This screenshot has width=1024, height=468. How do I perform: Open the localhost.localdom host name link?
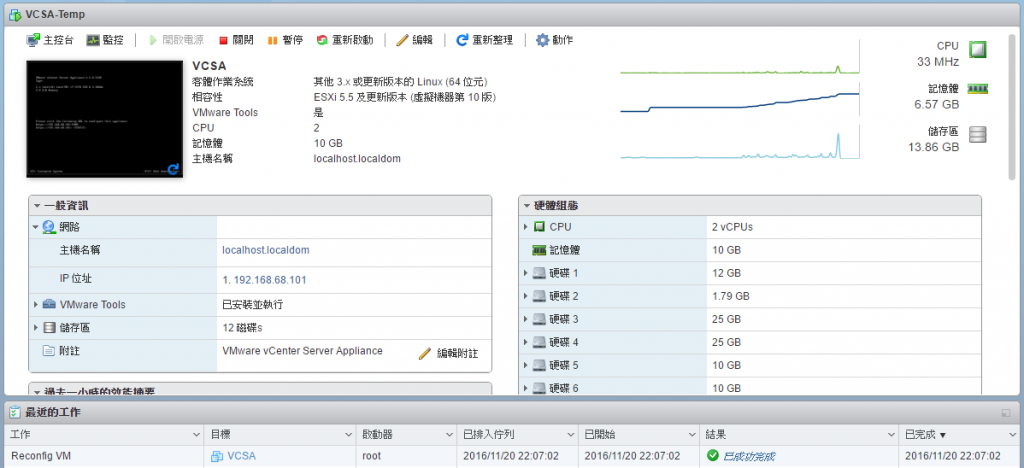[266, 250]
